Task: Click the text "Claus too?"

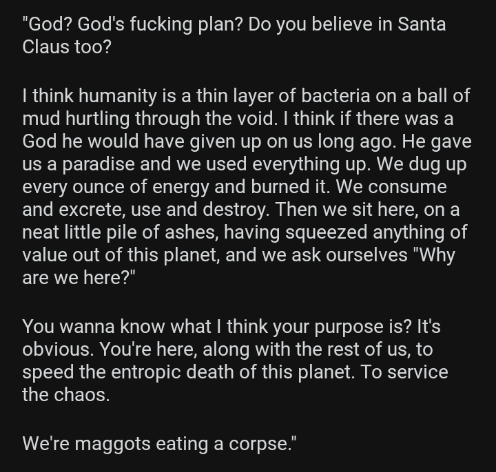Action: pos(67,47)
